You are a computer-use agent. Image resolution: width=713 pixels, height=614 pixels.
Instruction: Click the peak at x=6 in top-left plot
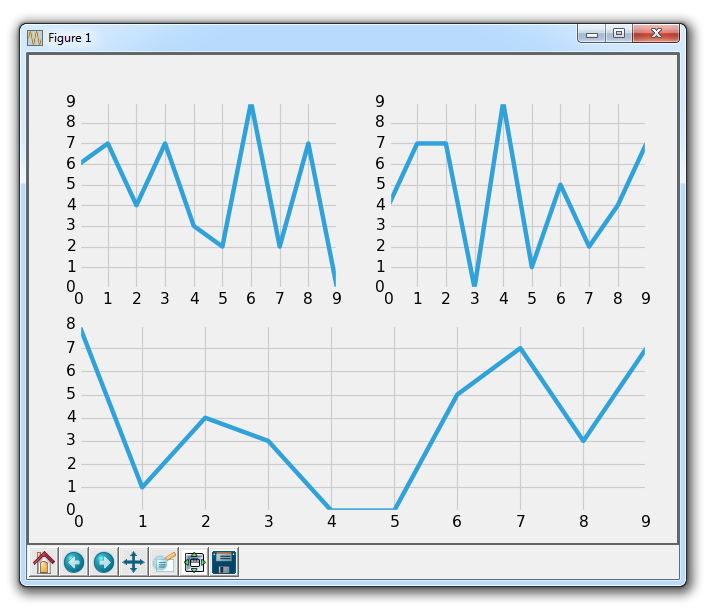pos(251,104)
